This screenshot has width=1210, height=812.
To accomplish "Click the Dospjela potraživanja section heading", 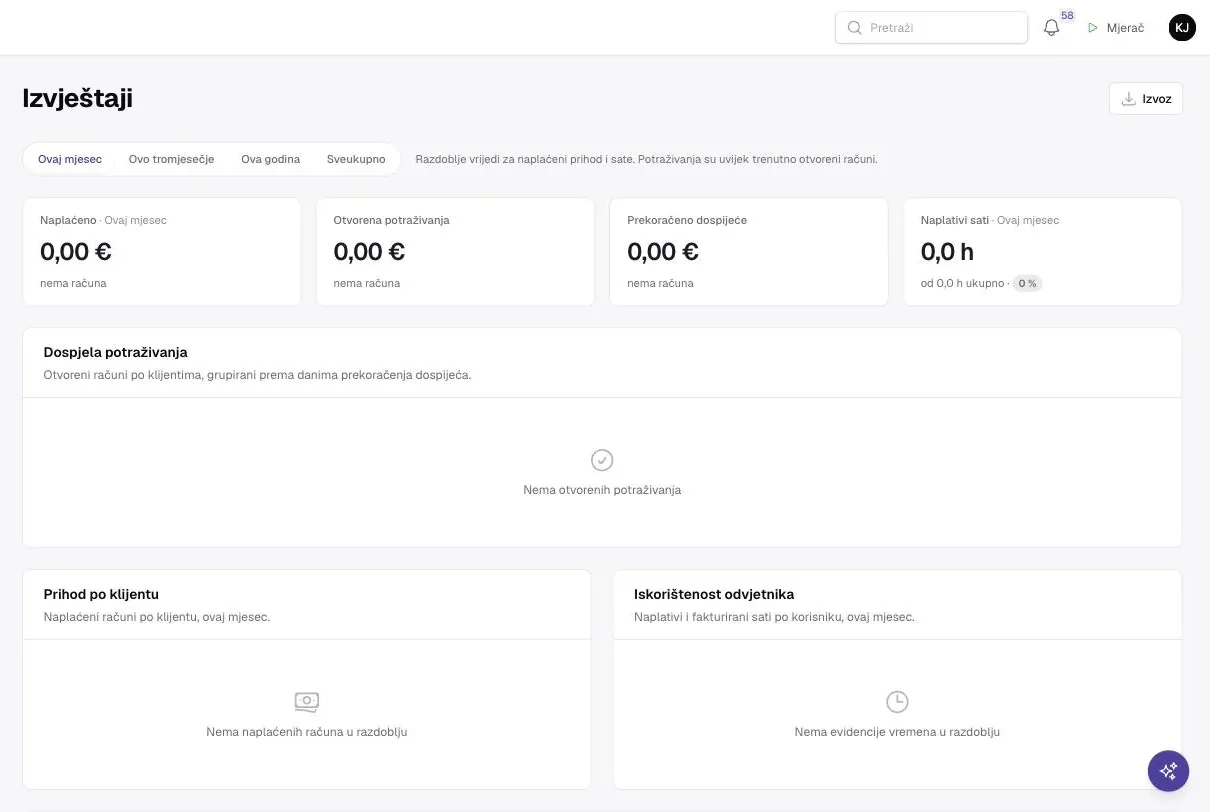I will click(116, 352).
